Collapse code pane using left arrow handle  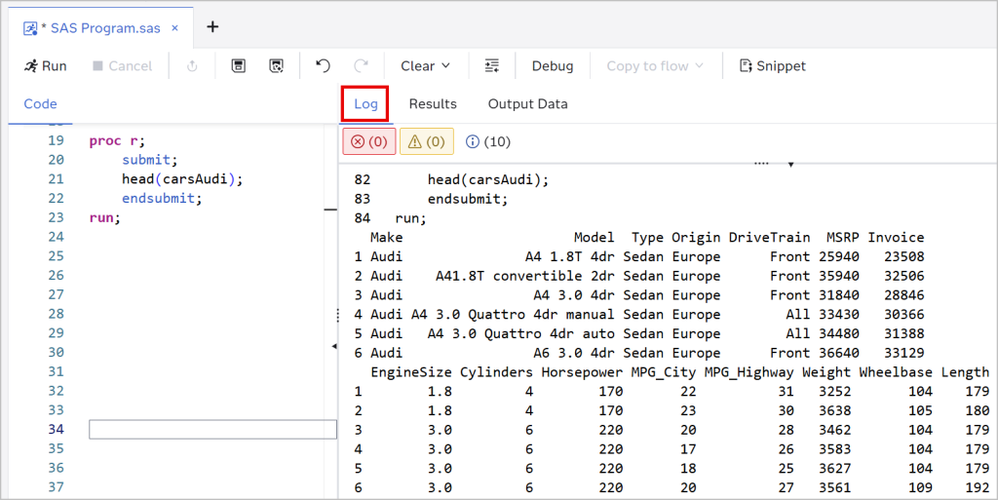point(334,346)
